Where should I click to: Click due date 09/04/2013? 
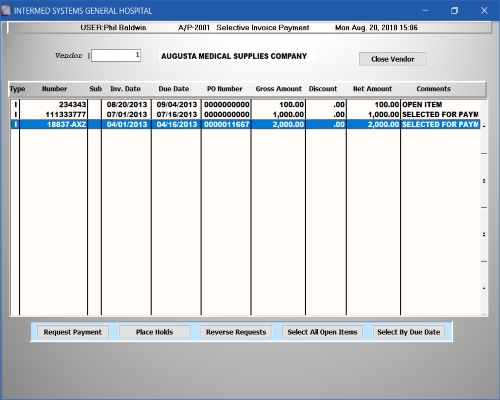point(177,105)
